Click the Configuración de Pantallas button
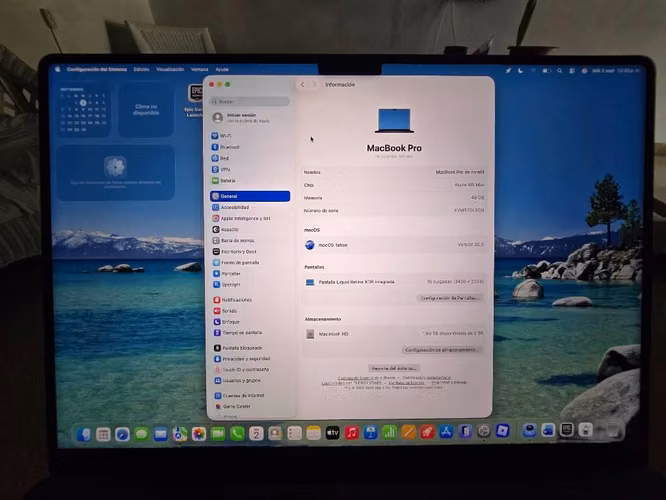The image size is (666, 500). (x=450, y=298)
